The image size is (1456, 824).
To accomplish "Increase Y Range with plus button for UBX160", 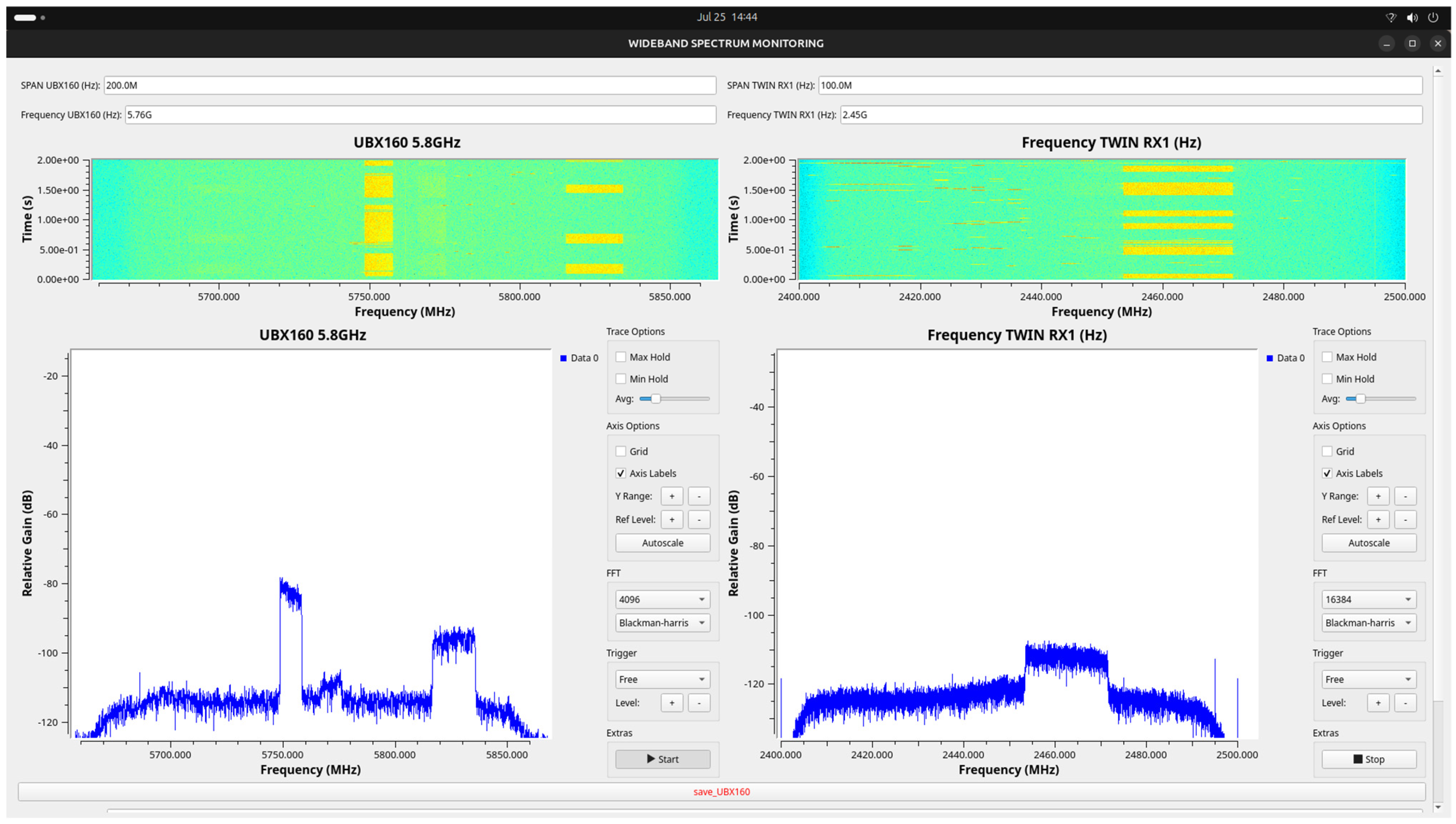I will (671, 496).
